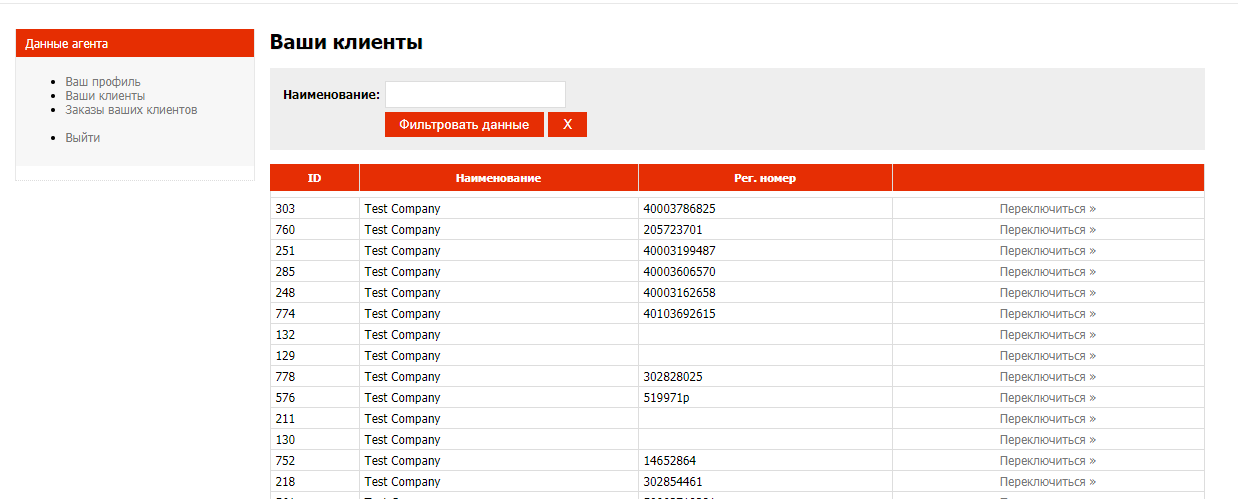Click the Наименование table column header

click(x=498, y=178)
